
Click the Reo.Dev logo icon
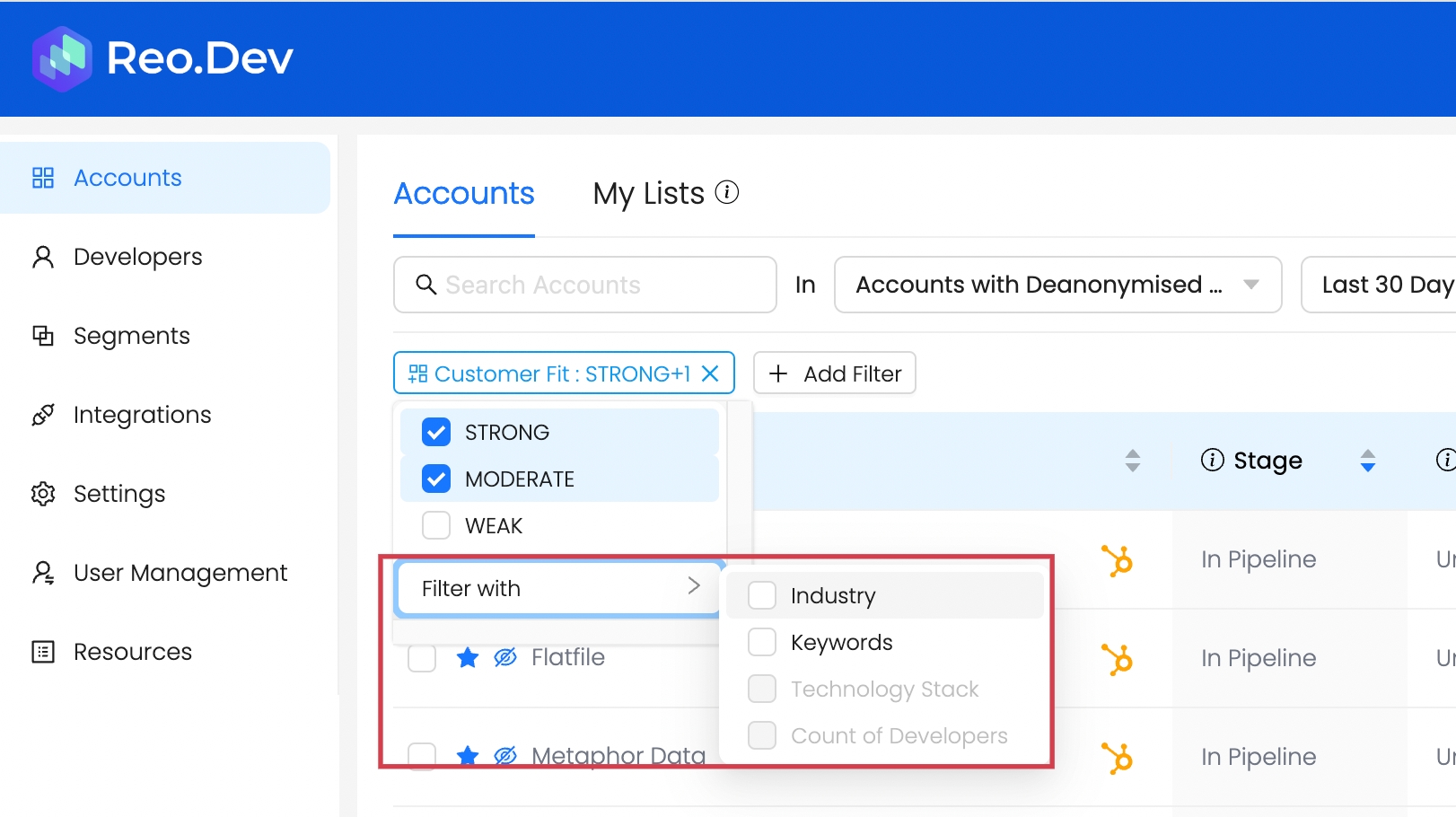pos(62,58)
